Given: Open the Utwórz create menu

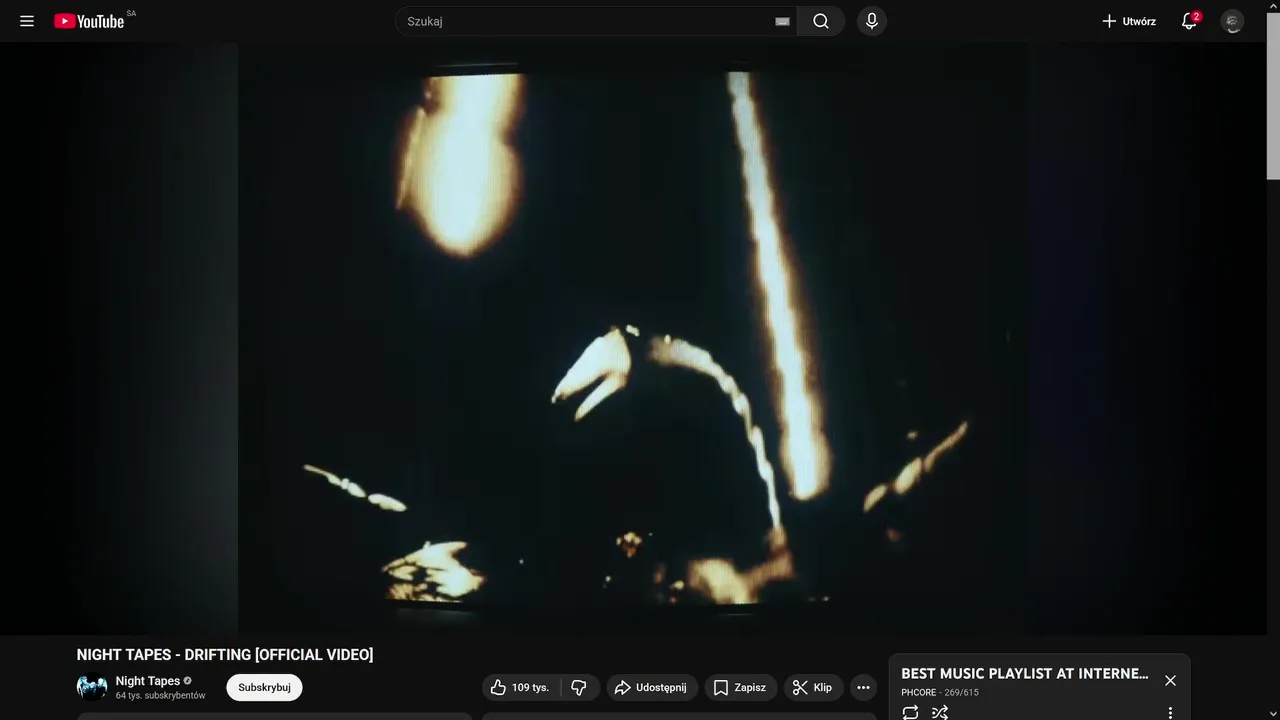Looking at the screenshot, I should point(1129,21).
